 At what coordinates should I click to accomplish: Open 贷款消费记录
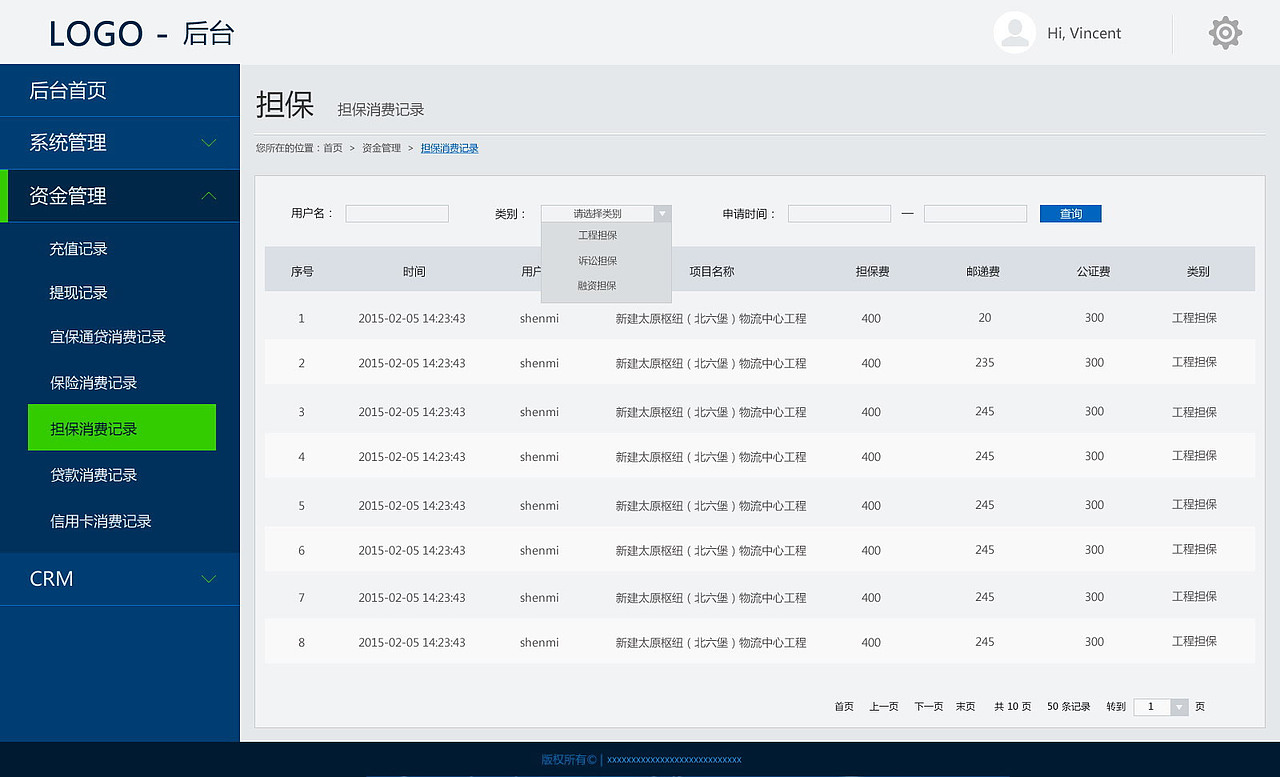(93, 475)
